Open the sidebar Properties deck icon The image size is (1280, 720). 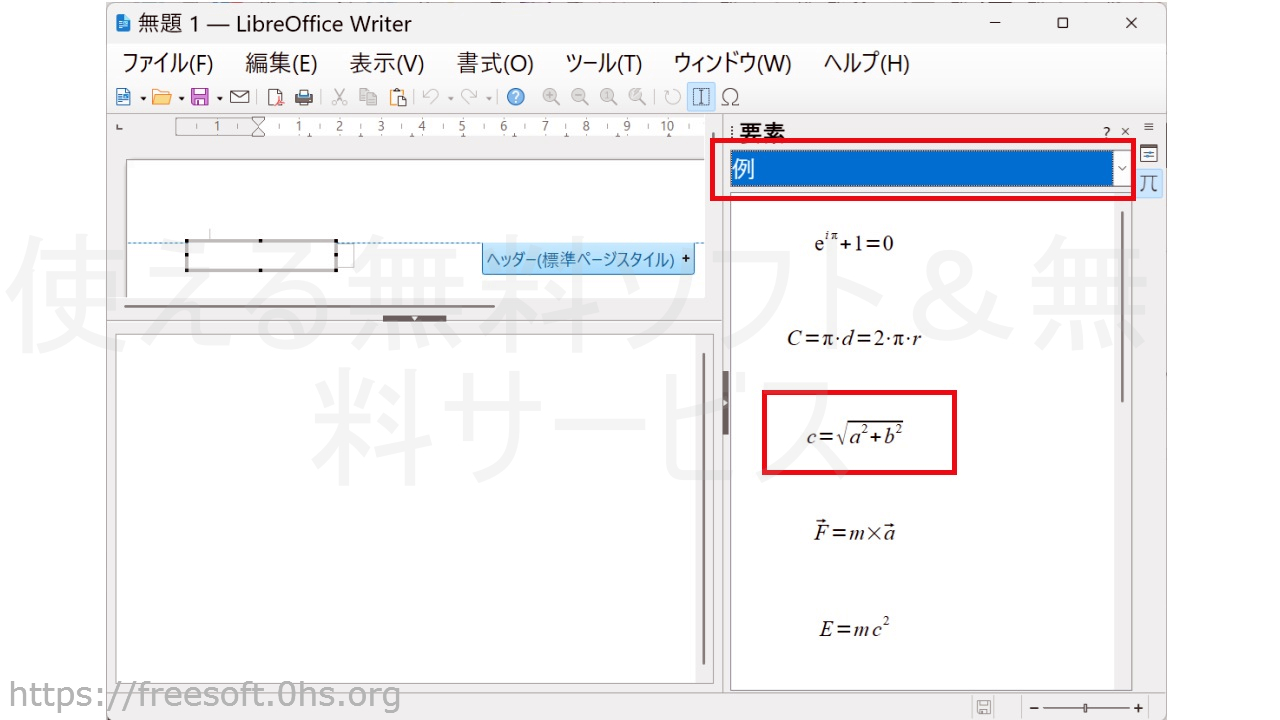pyautogui.click(x=1149, y=154)
